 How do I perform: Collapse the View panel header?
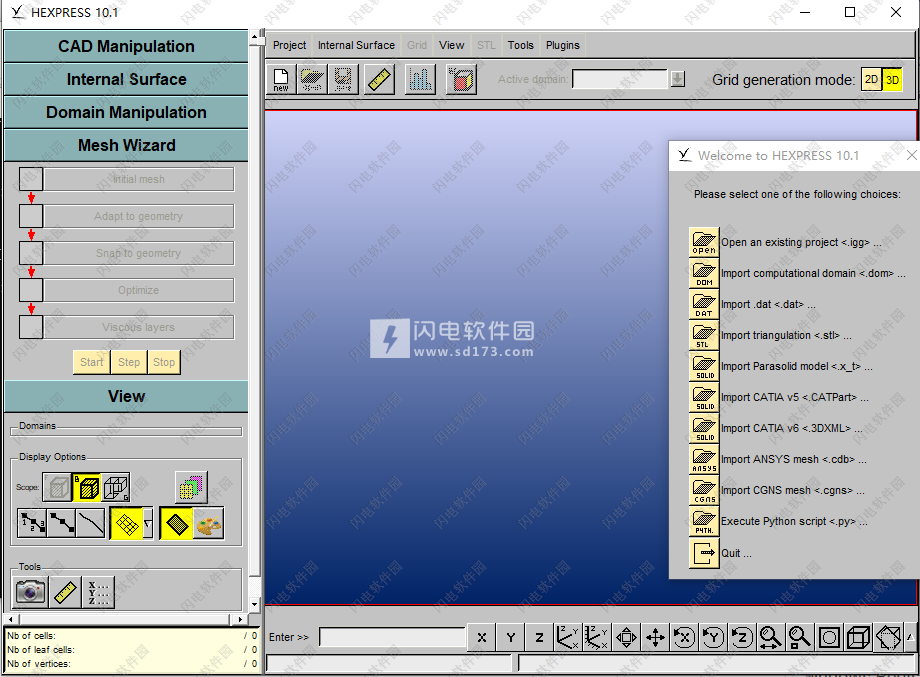(126, 396)
